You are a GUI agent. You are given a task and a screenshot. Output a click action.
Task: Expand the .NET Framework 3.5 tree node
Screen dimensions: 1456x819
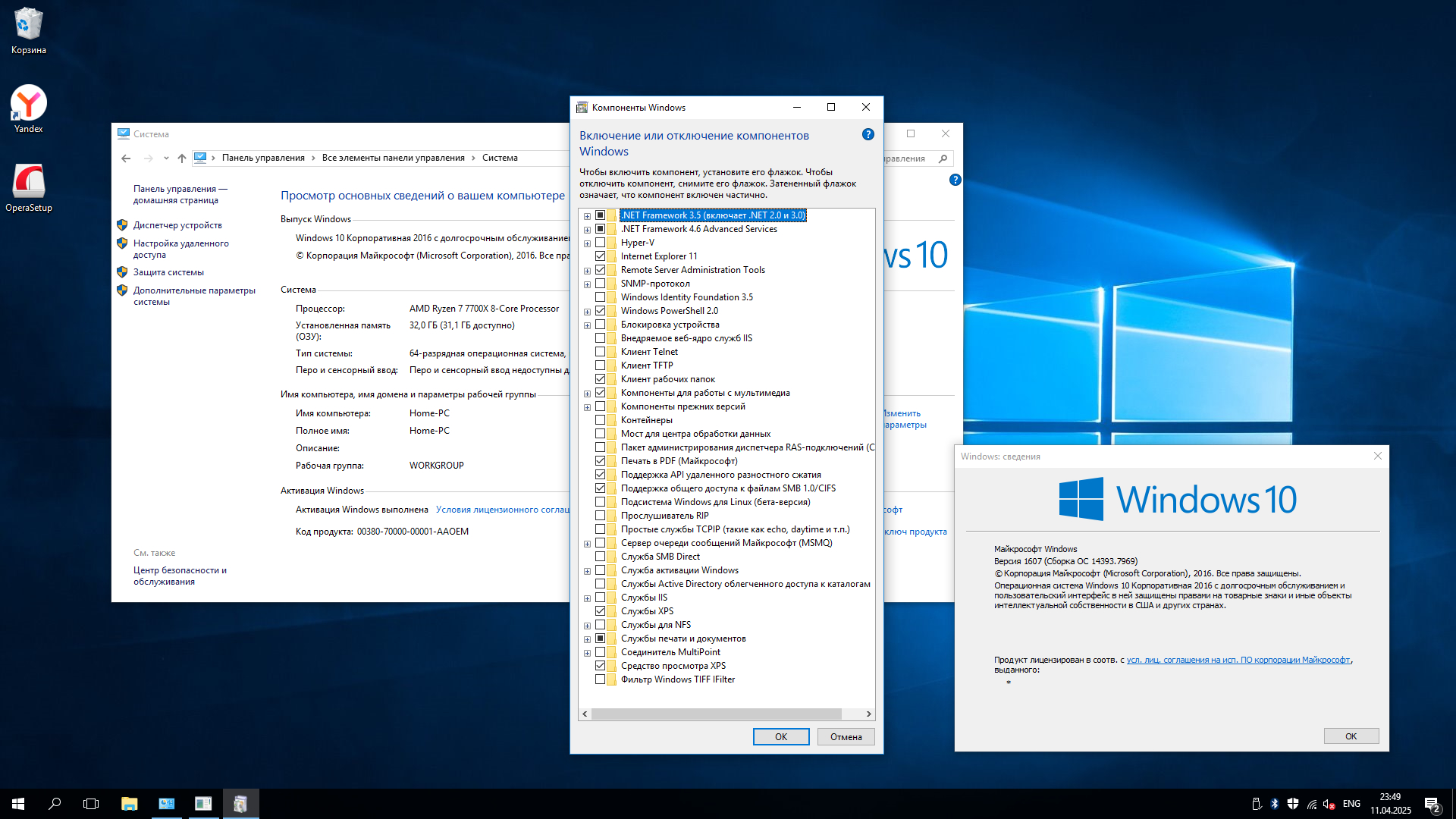587,216
